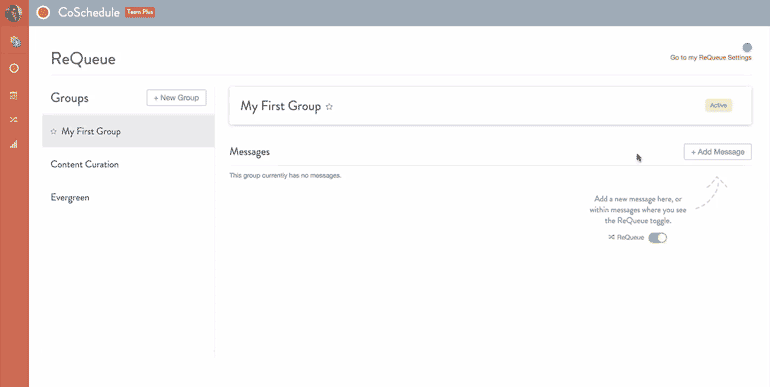
Task: Go to my ReQueue Settings link
Action: pos(711,58)
